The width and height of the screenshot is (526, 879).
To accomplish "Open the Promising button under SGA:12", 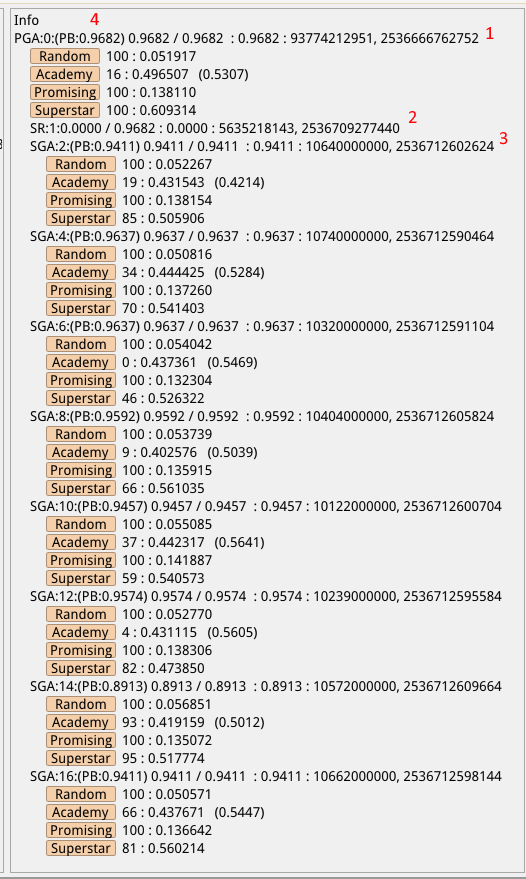I will [x=81, y=650].
